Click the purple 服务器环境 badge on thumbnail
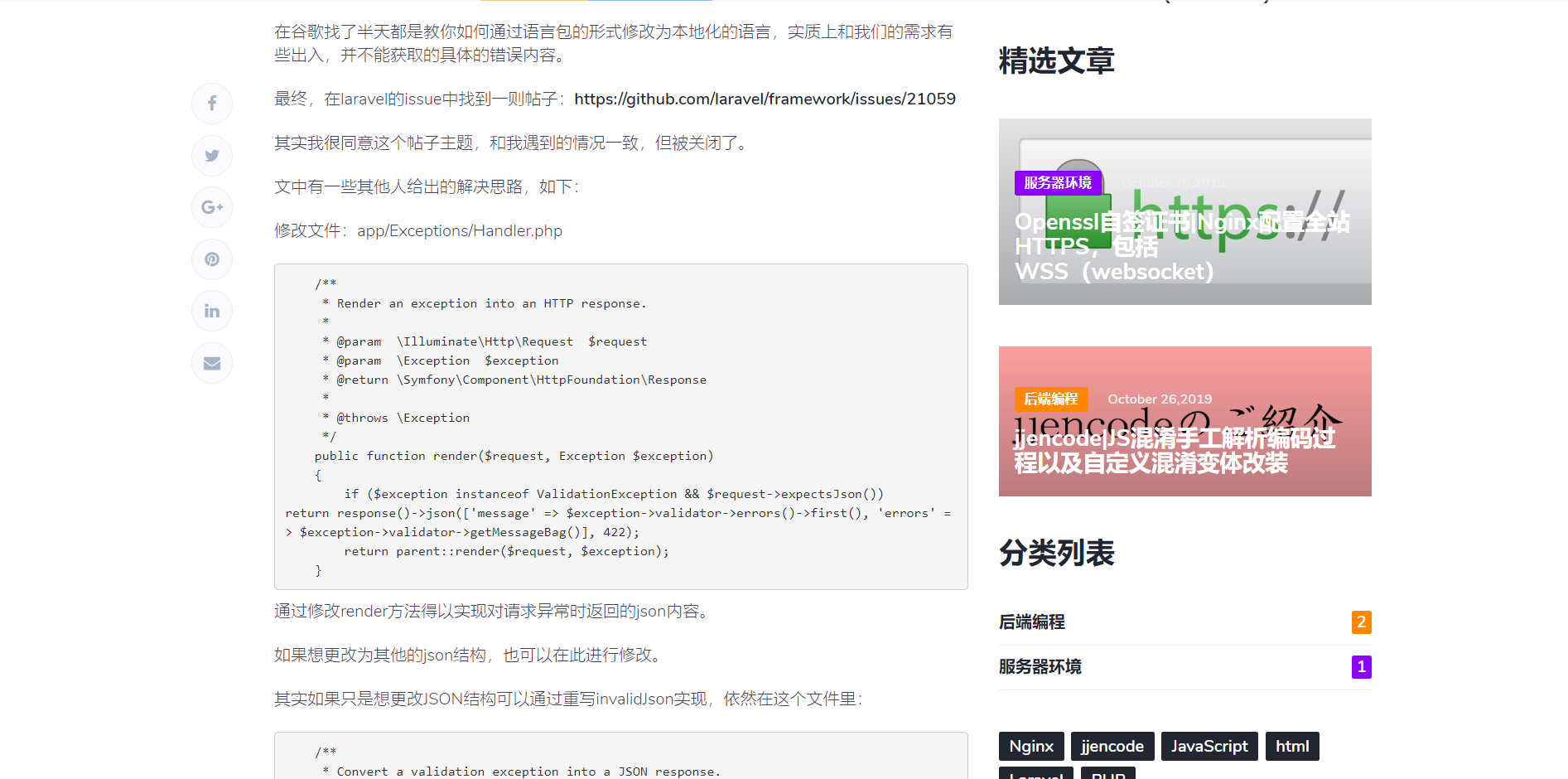1568x779 pixels. point(1057,182)
